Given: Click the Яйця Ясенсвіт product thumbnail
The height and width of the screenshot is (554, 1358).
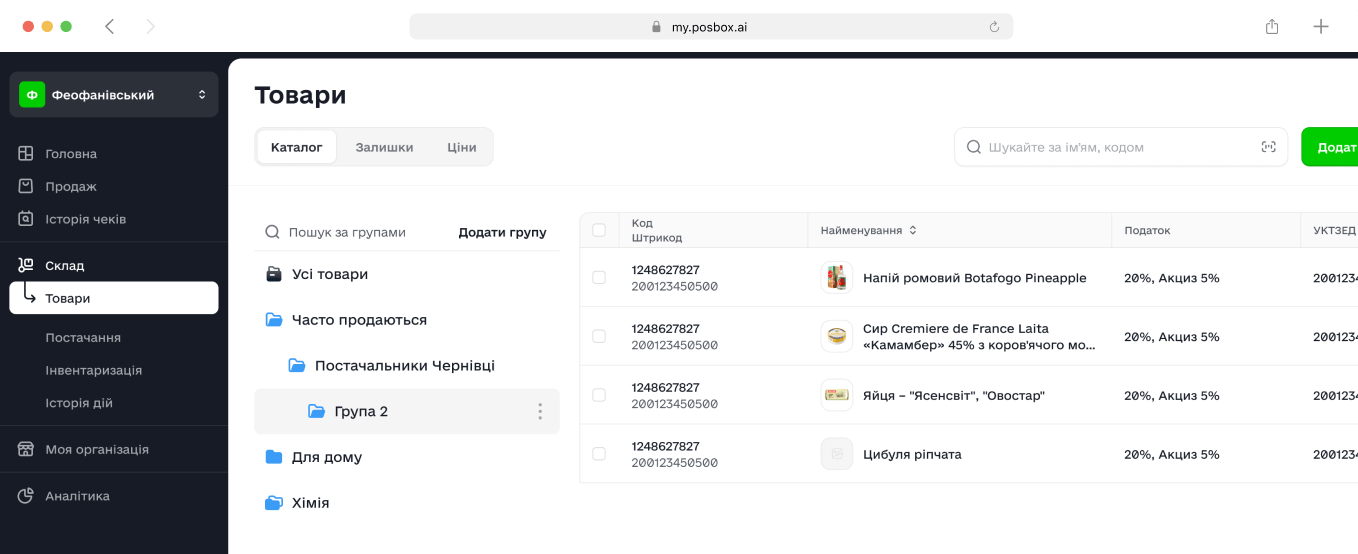Looking at the screenshot, I should click(837, 395).
